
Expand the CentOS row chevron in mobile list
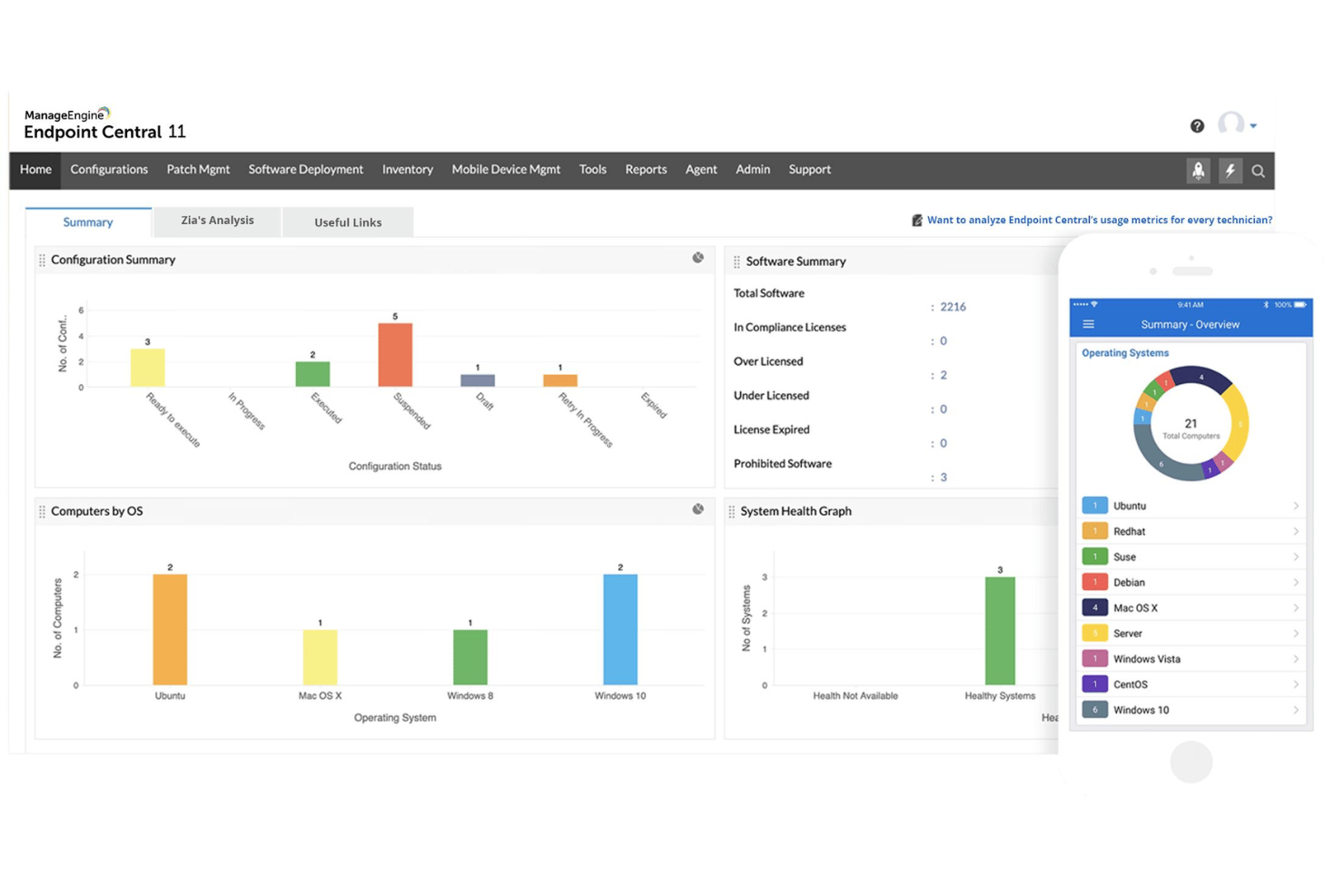pyautogui.click(x=1296, y=684)
